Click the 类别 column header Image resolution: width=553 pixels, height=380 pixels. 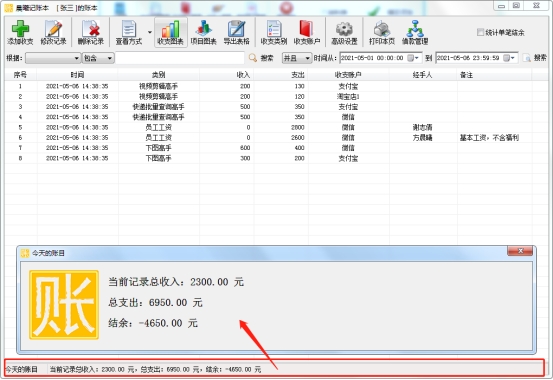coord(159,75)
